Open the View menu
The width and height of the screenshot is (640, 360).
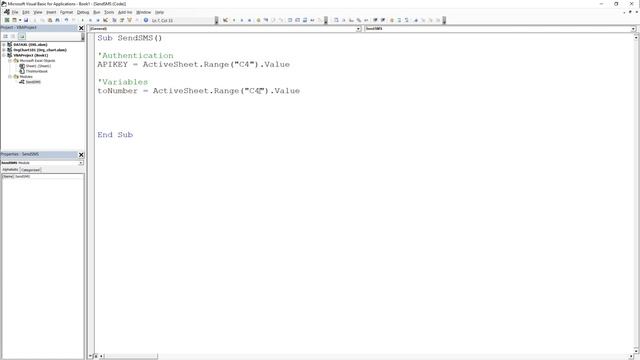(38, 12)
